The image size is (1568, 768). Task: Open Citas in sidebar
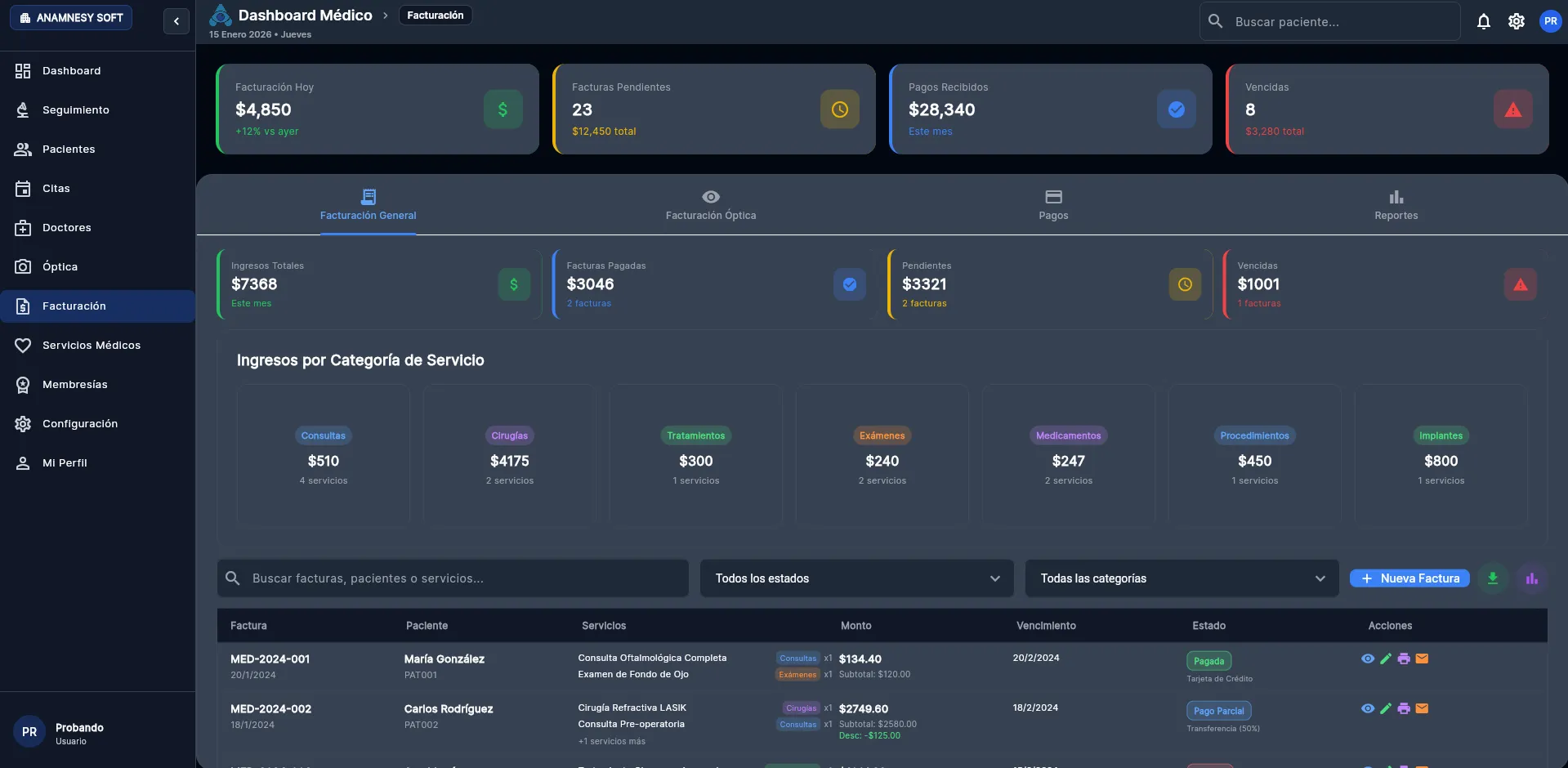[x=97, y=189]
